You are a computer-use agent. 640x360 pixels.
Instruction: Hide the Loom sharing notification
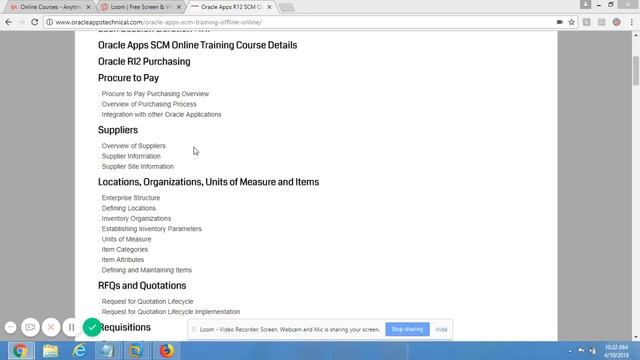[441, 329]
